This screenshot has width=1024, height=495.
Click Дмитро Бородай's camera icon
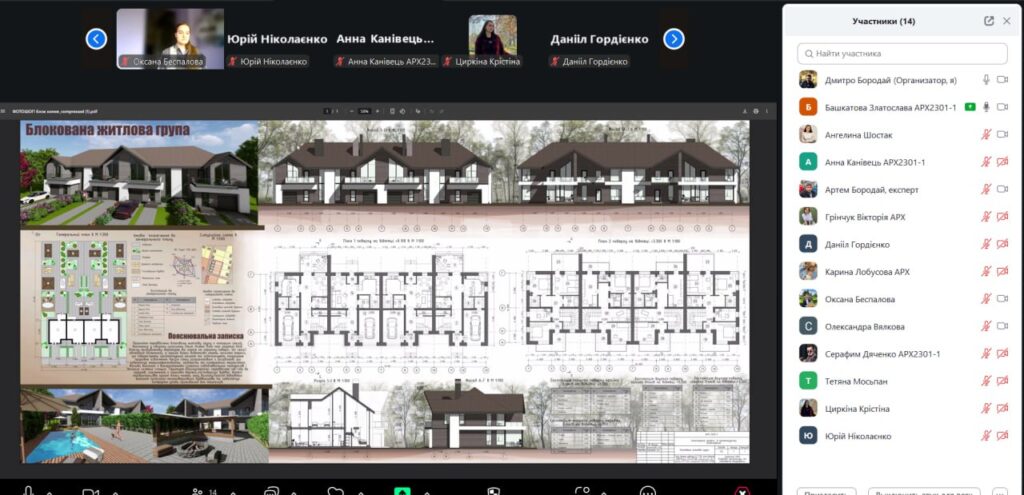pos(1003,80)
